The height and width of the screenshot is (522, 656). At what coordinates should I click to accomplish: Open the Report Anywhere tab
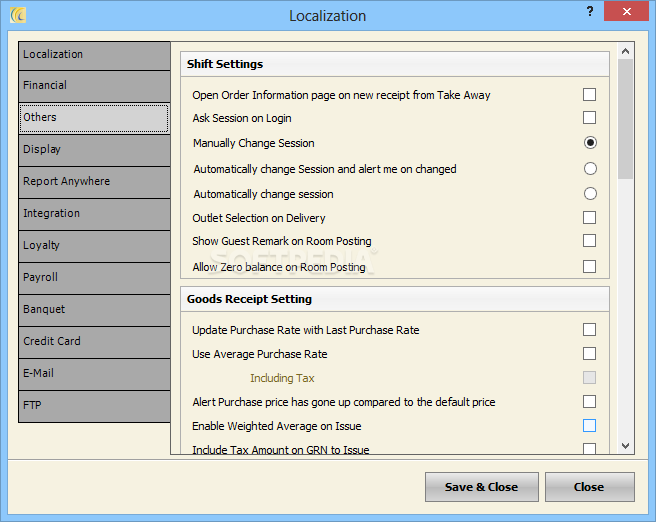(95, 182)
